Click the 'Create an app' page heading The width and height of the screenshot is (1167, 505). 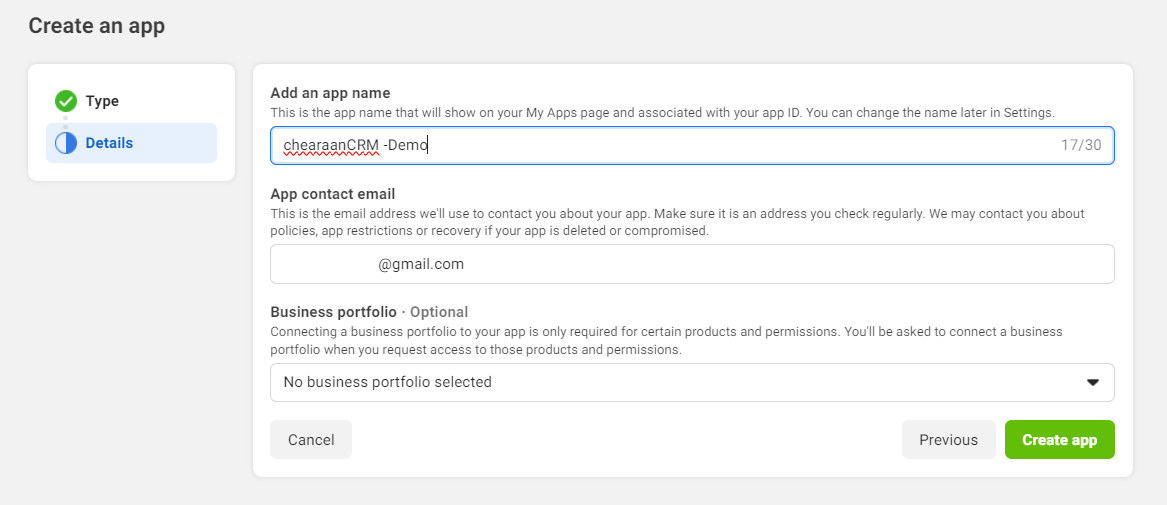pyautogui.click(x=96, y=26)
